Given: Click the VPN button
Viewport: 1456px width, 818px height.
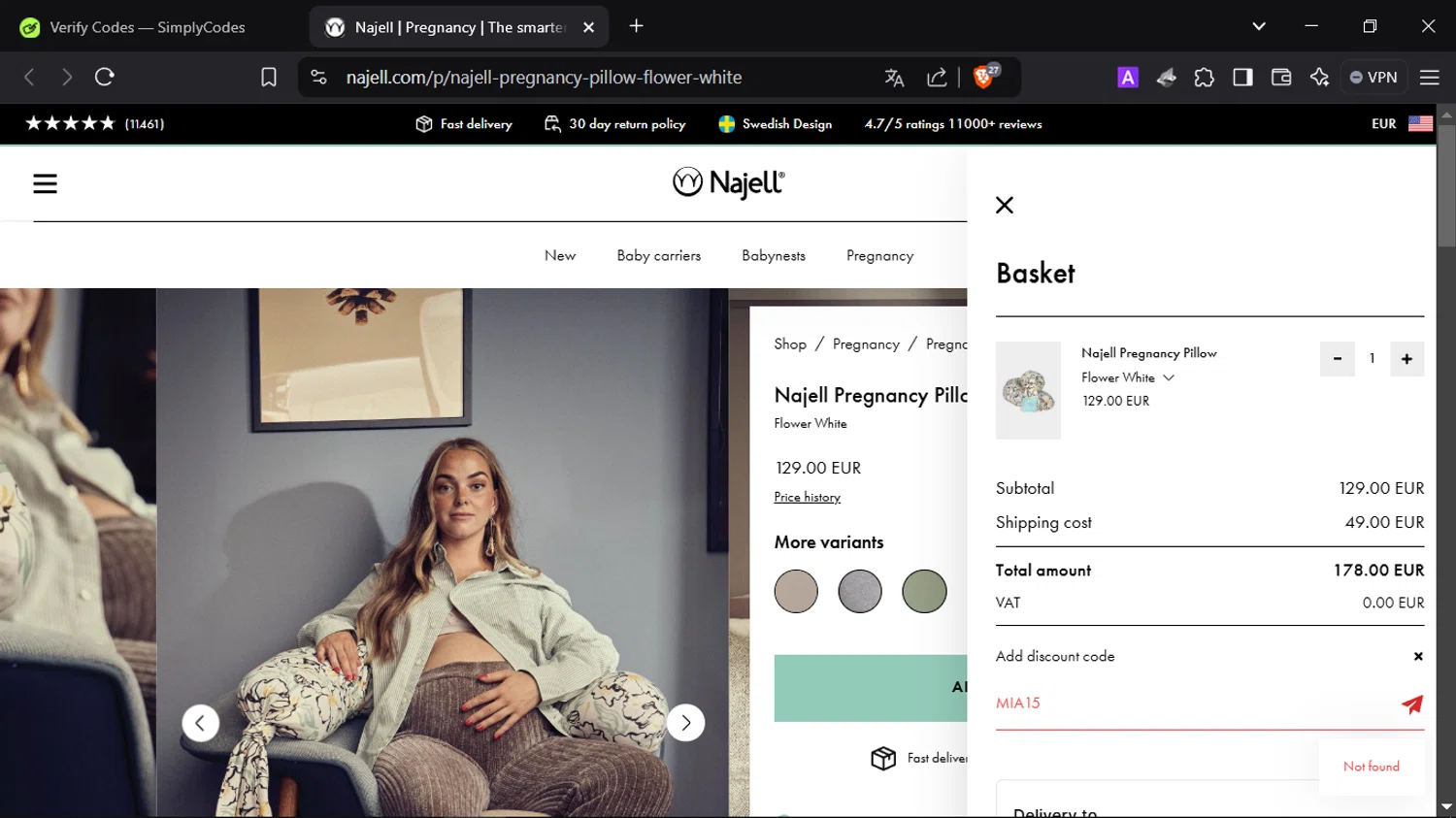Looking at the screenshot, I should point(1373,78).
